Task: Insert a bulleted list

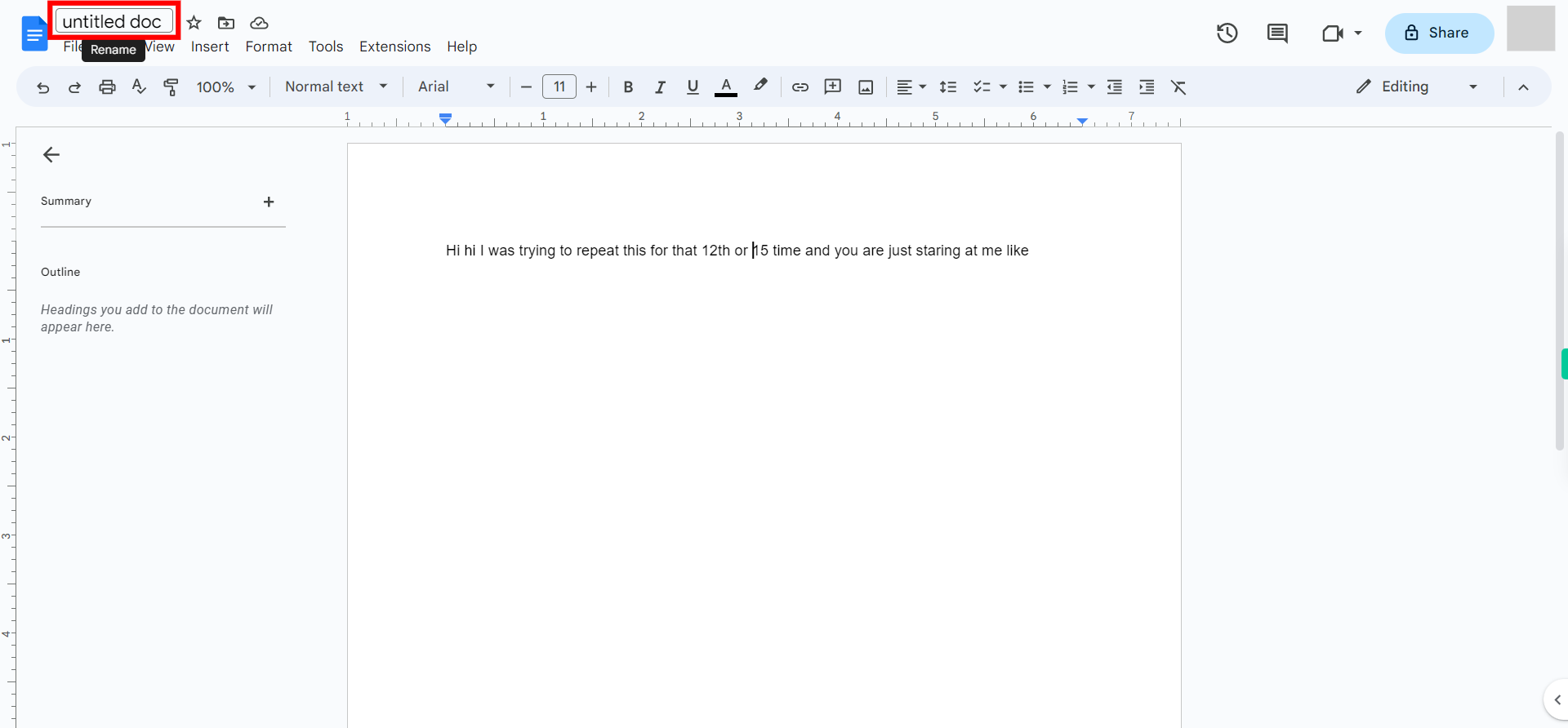Action: (1027, 87)
